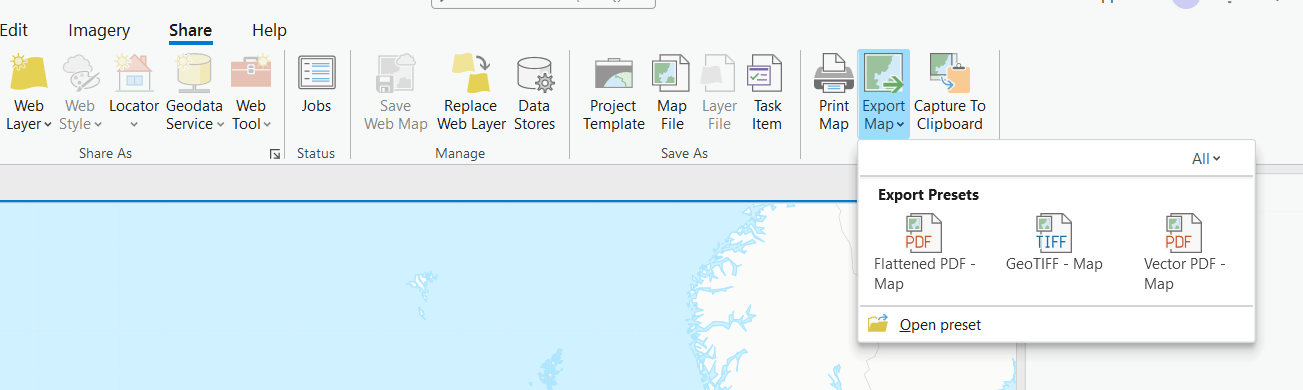This screenshot has height=390, width=1303.
Task: Select the Web Tool icon
Action: pyautogui.click(x=250, y=73)
